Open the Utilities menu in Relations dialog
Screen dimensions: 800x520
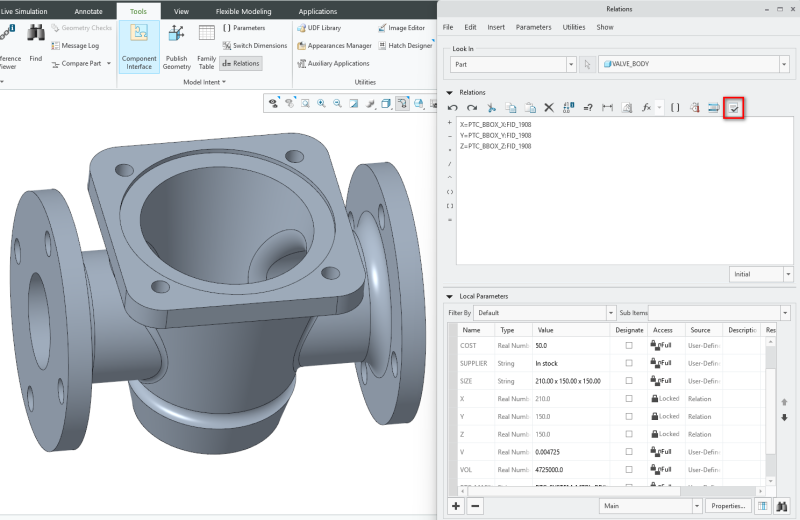574,27
